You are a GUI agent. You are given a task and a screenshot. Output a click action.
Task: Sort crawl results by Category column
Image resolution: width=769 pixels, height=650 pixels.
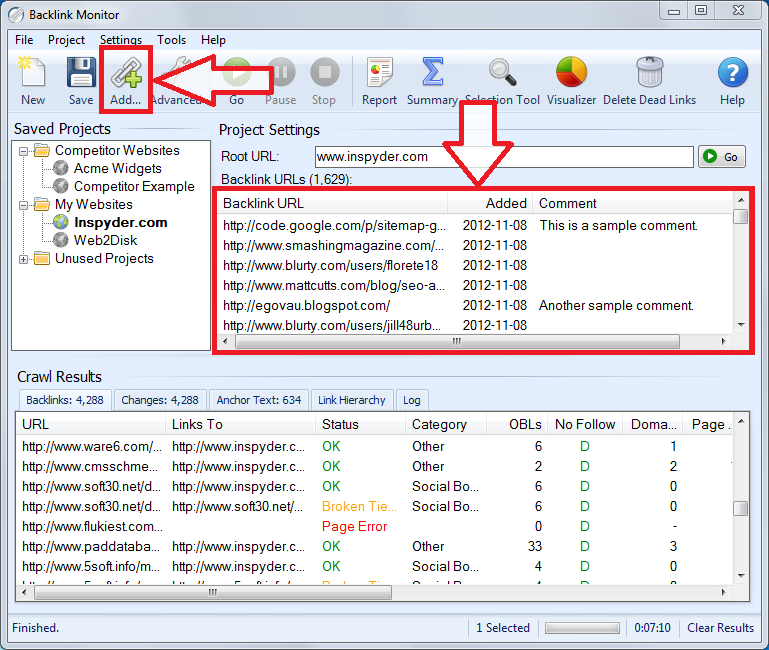coord(446,424)
